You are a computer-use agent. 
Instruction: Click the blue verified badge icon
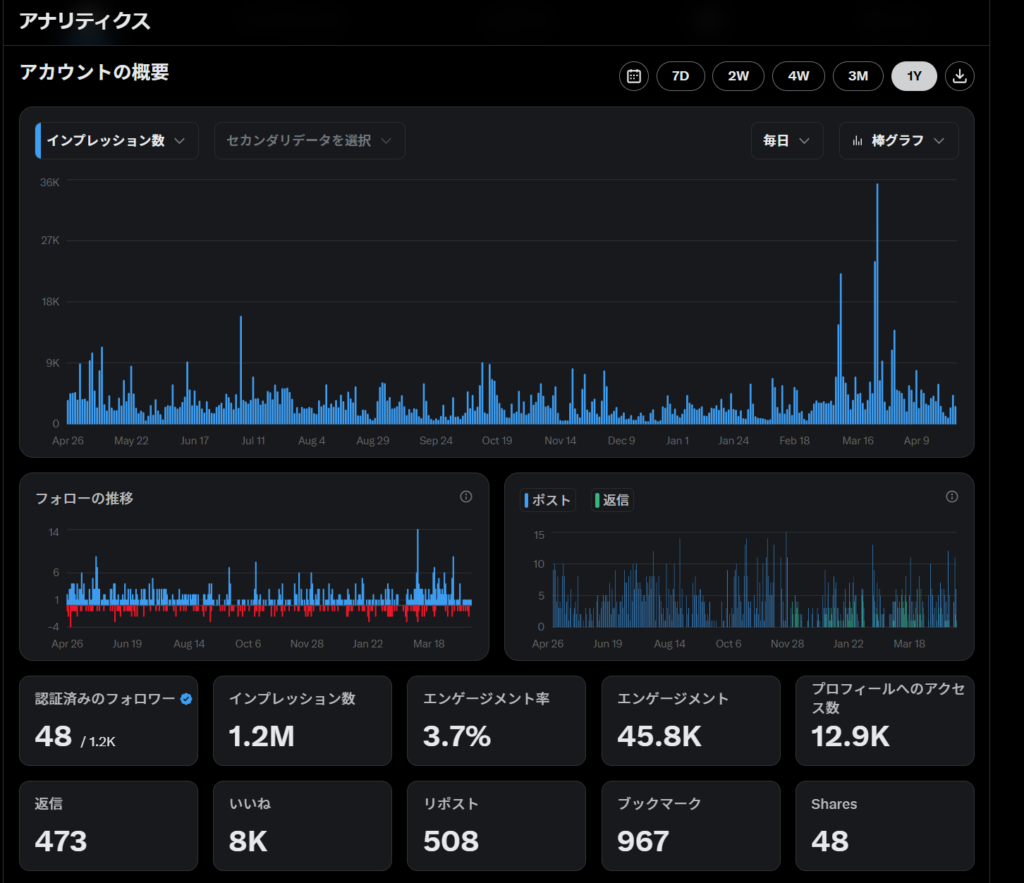pos(186,699)
